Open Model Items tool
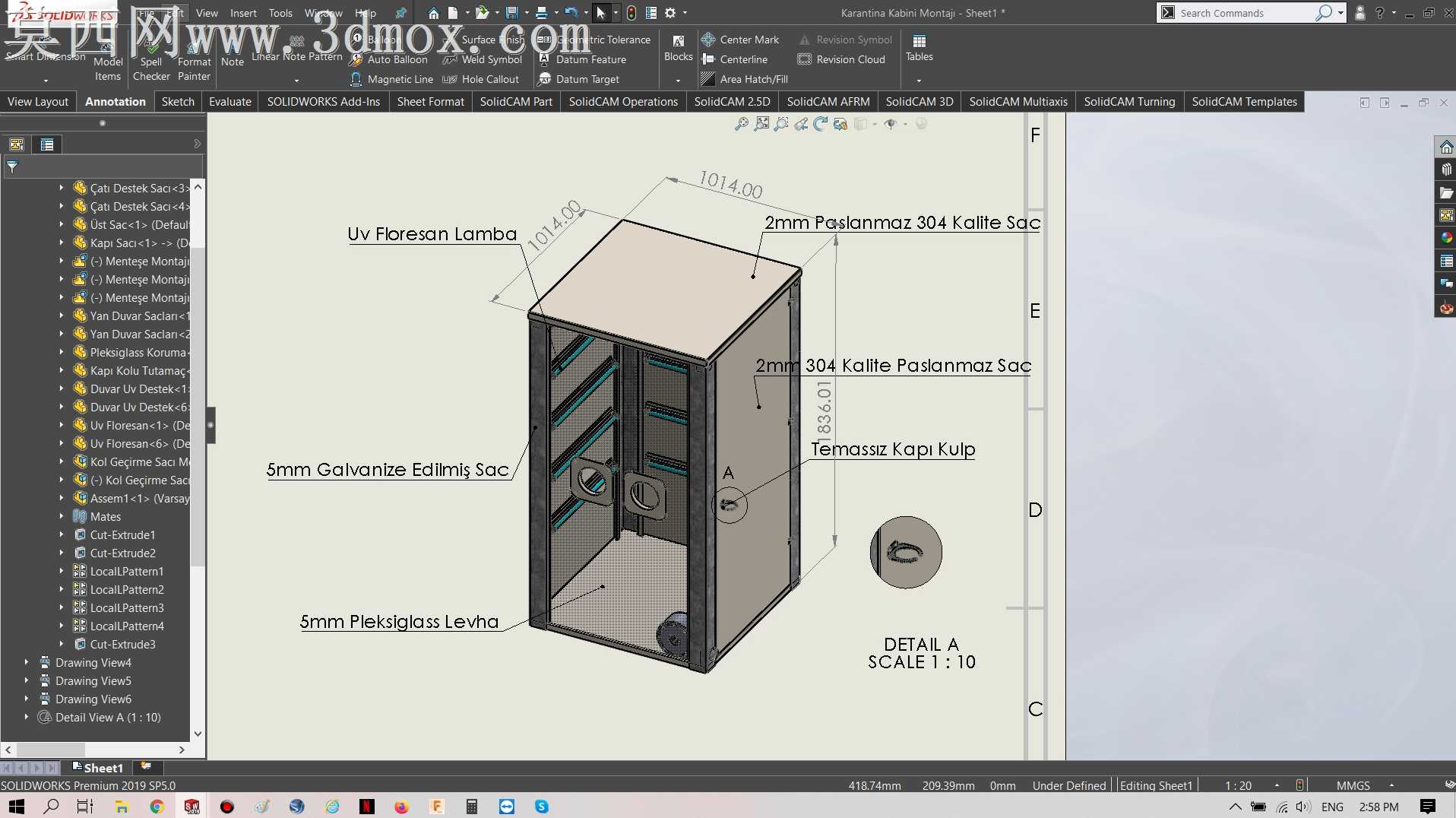This screenshot has width=1456, height=818. tap(108, 60)
